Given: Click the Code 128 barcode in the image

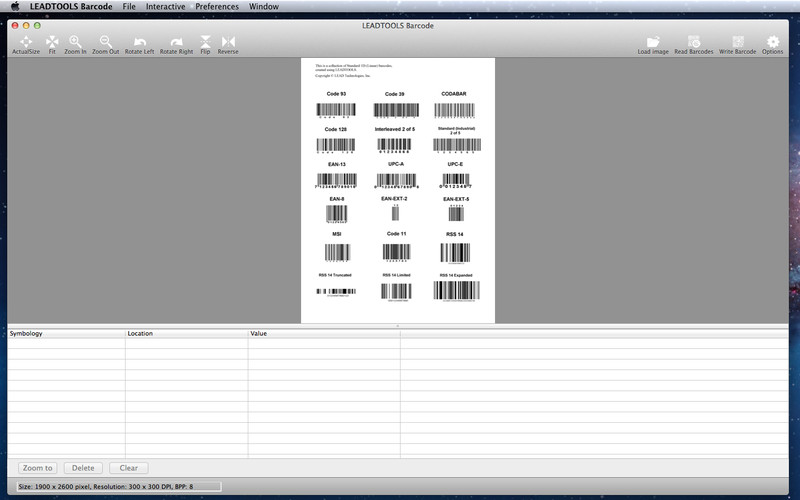Looking at the screenshot, I should tap(336, 145).
